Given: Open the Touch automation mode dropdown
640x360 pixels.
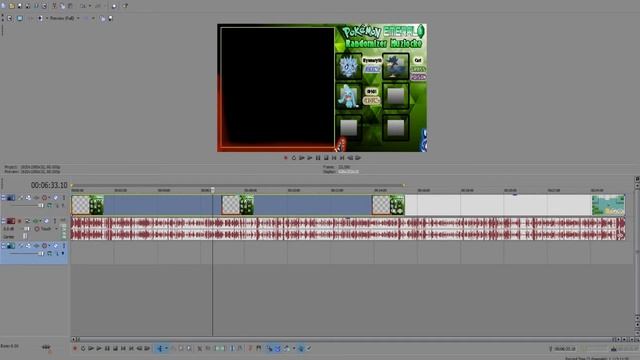Looking at the screenshot, I should pyautogui.click(x=57, y=229).
